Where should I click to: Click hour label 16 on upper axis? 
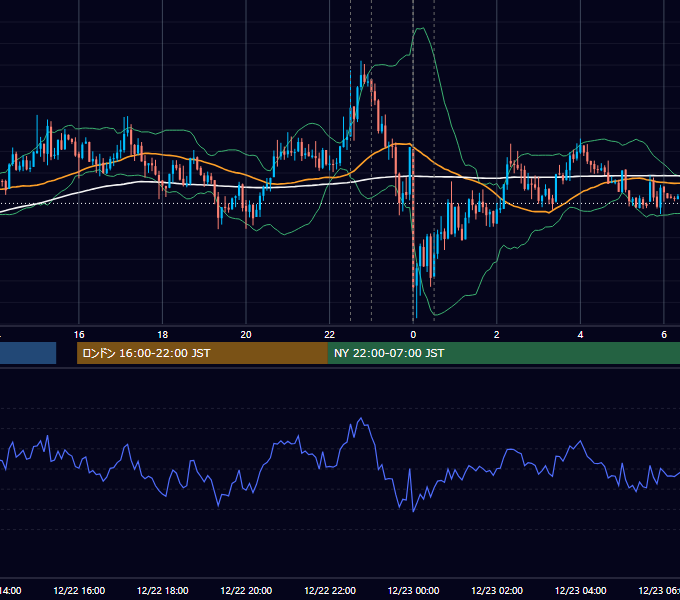pos(79,335)
